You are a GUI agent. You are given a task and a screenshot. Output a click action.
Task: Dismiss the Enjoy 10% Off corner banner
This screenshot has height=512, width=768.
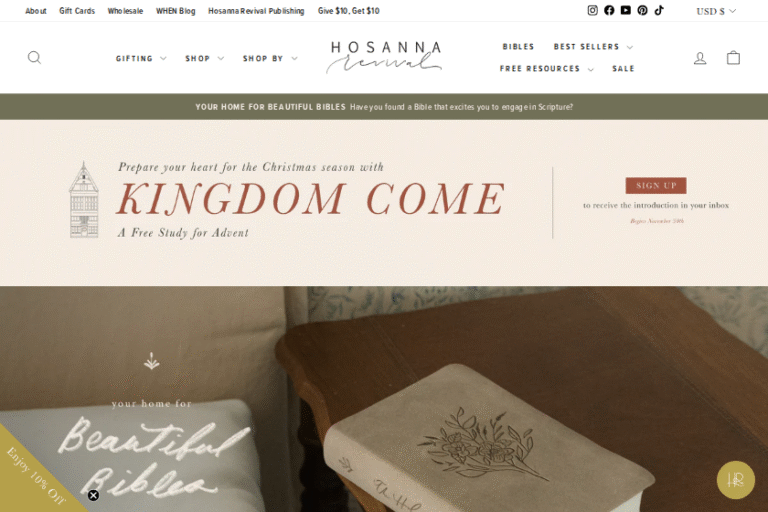(x=93, y=495)
